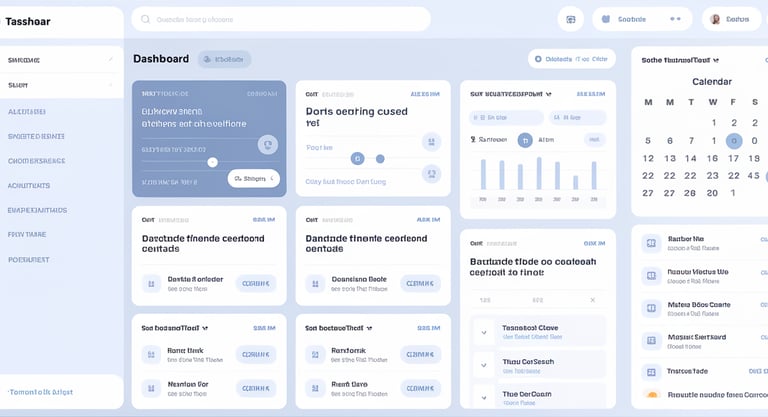Expand the first sidebar item chevron

111,60
